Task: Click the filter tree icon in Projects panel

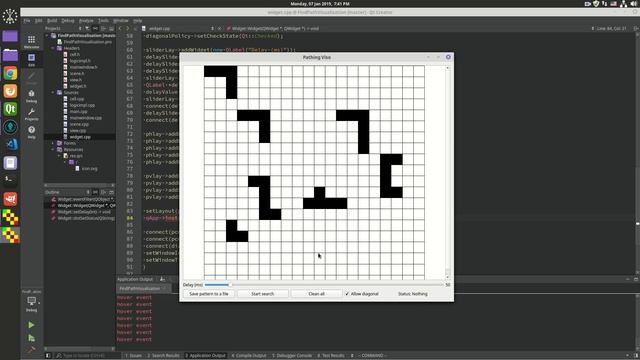Action: [x=87, y=29]
